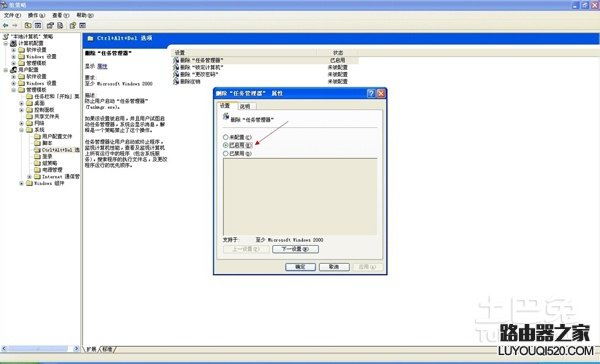Switch to the 说明 tab in dialog
This screenshot has width=600, height=364.
(x=245, y=106)
